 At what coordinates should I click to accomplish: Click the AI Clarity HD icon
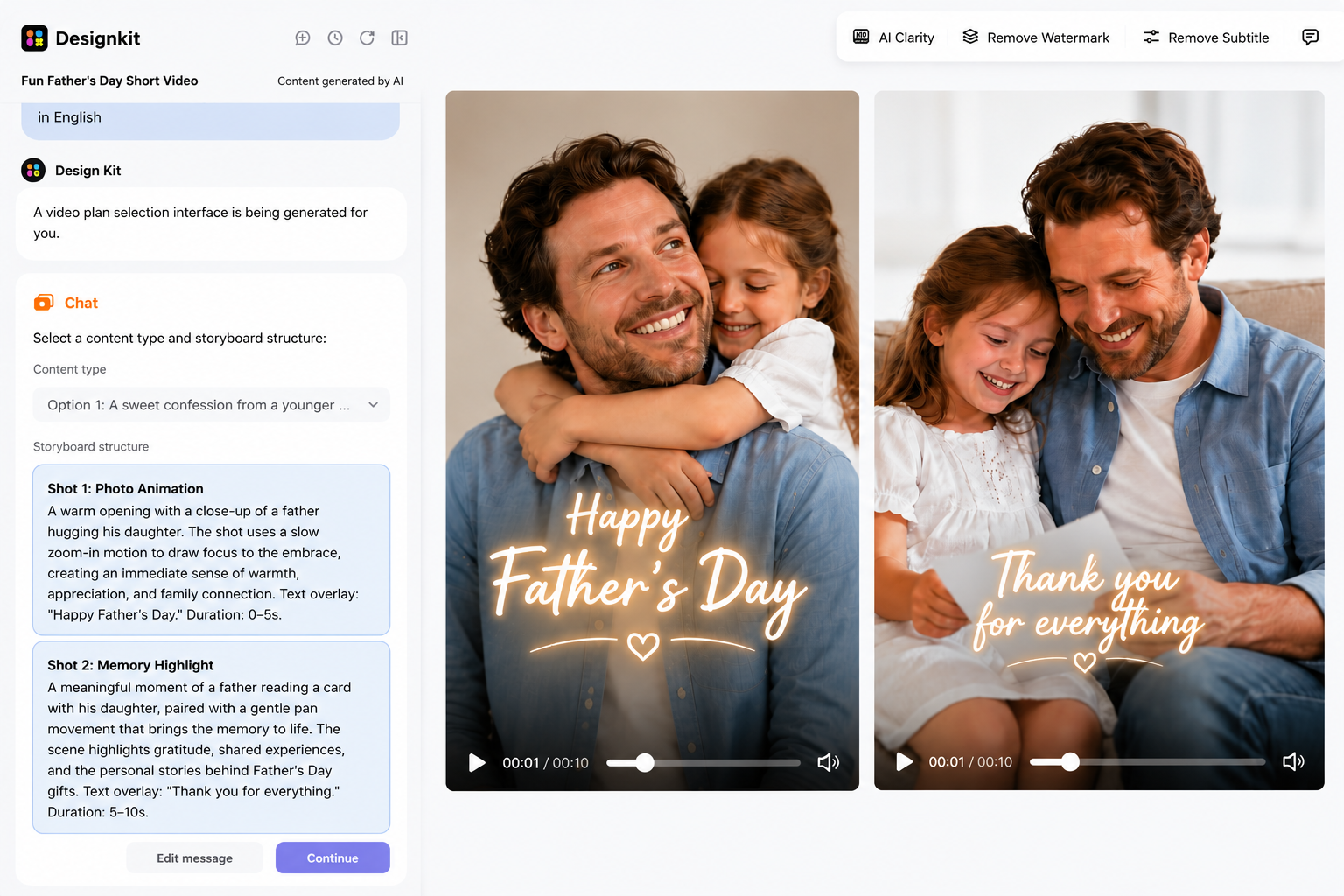point(861,37)
